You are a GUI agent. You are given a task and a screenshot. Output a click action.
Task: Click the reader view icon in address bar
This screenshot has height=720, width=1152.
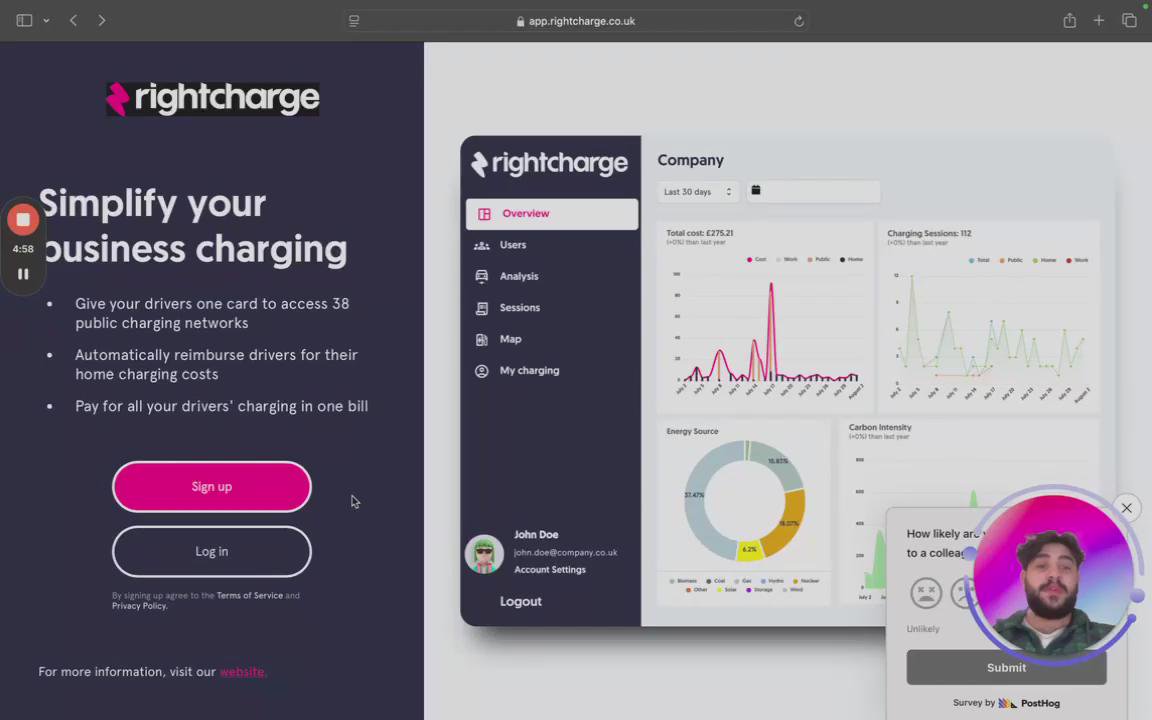click(354, 21)
